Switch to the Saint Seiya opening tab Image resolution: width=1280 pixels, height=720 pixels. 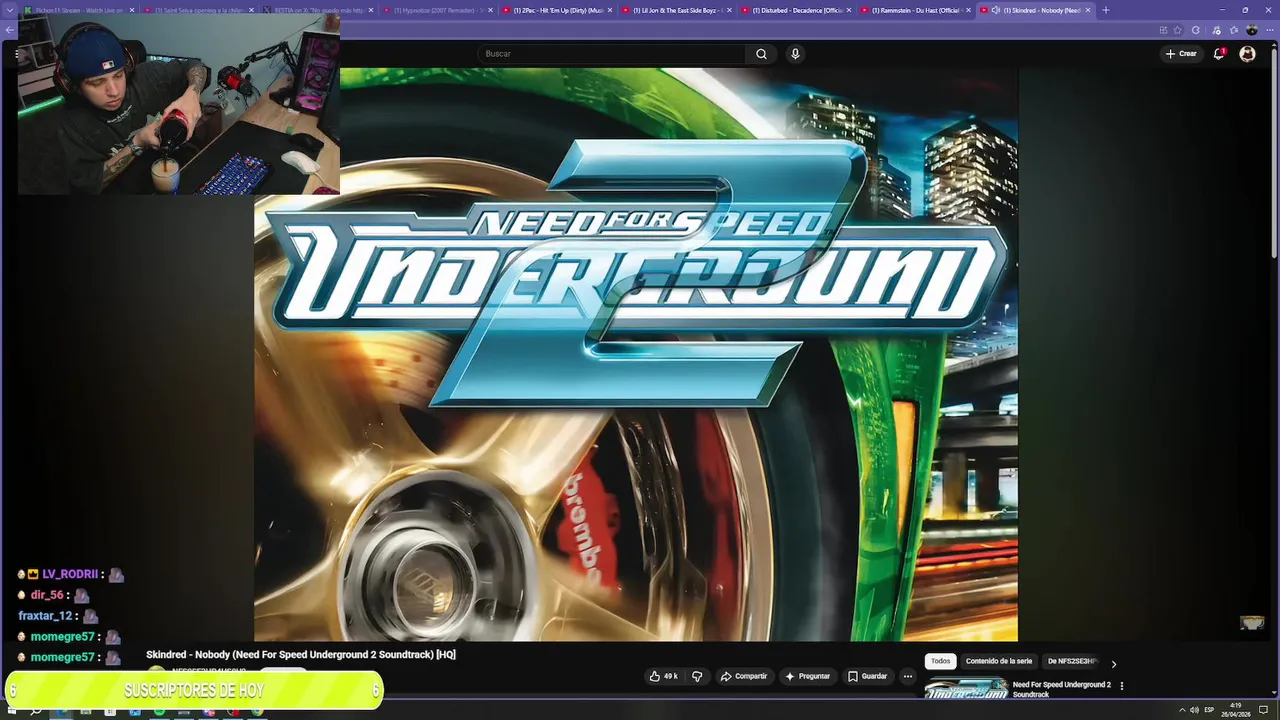pos(198,10)
